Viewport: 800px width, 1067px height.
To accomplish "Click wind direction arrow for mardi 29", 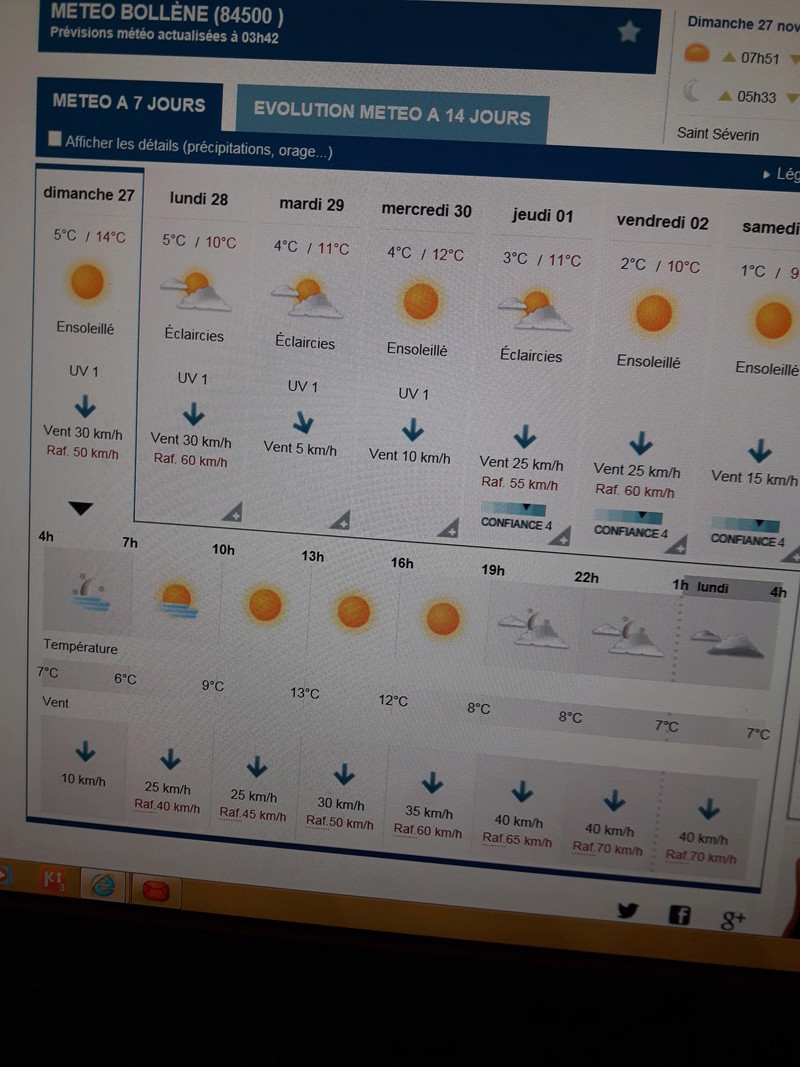I will point(303,422).
